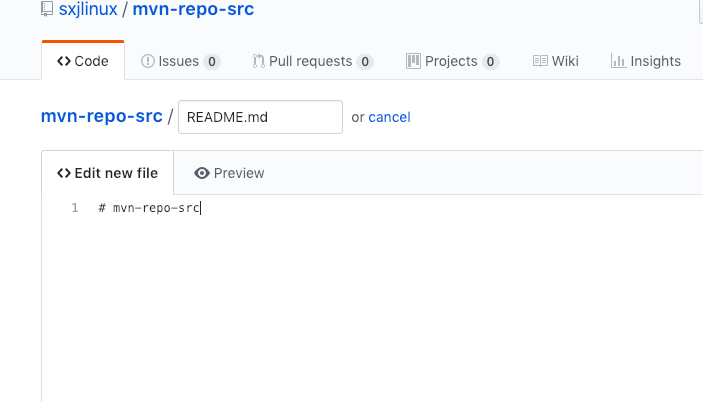This screenshot has height=402, width=703.
Task: Click the Pull requests count badge
Action: 365,62
